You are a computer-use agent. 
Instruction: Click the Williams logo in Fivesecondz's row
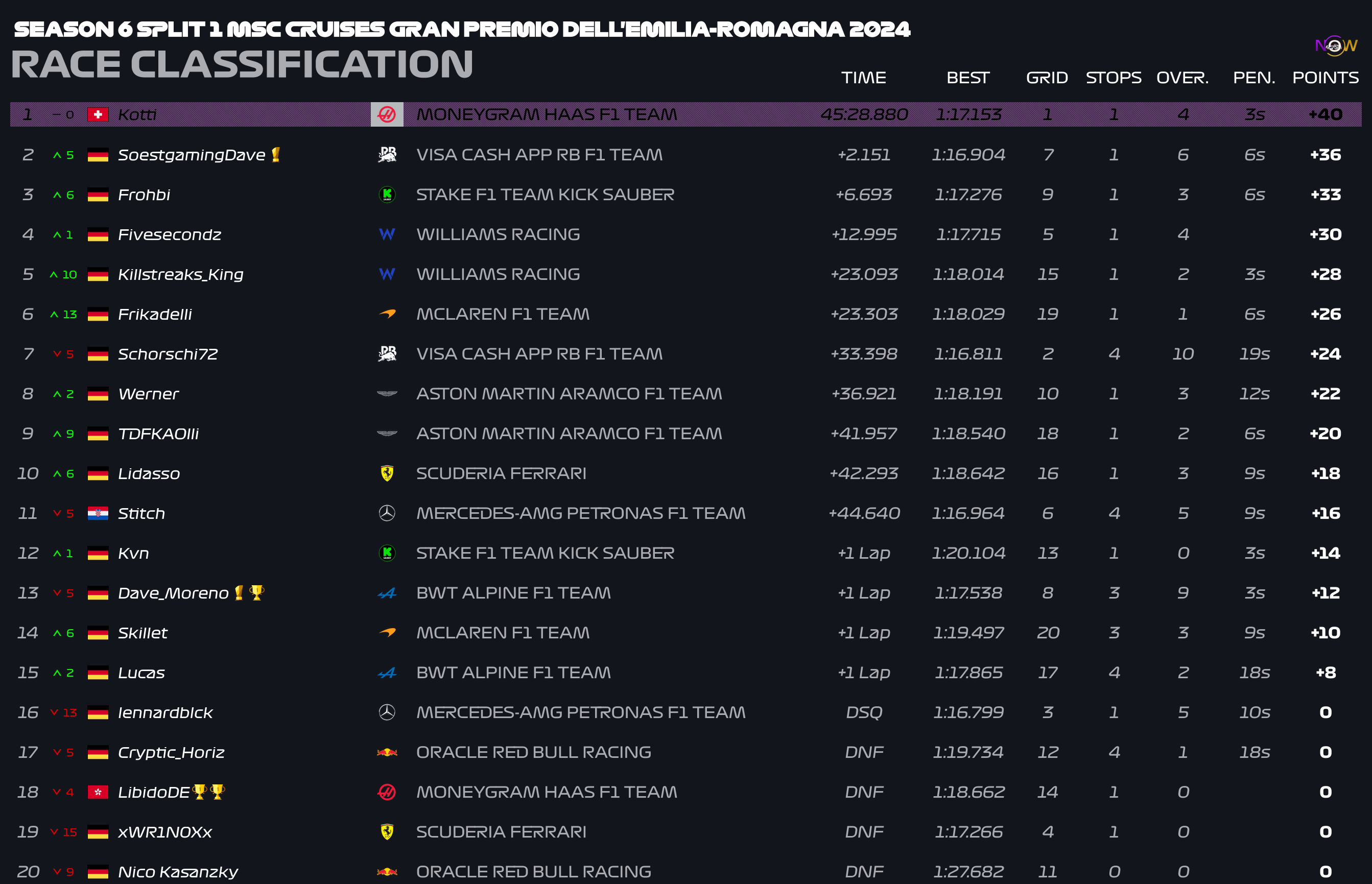pyautogui.click(x=387, y=234)
